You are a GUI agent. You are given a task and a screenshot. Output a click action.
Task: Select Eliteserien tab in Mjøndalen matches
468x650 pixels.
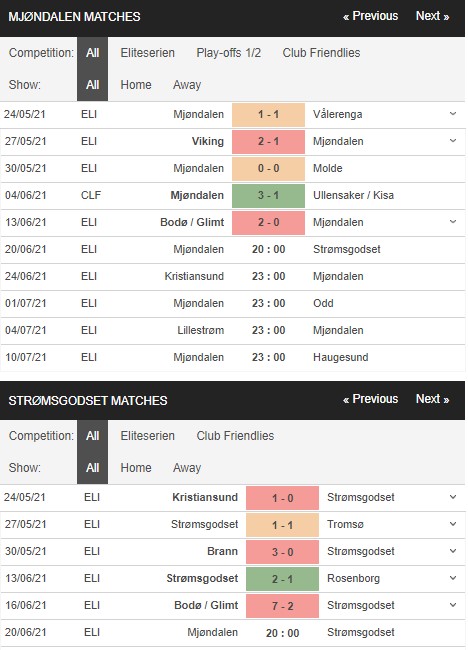click(147, 53)
